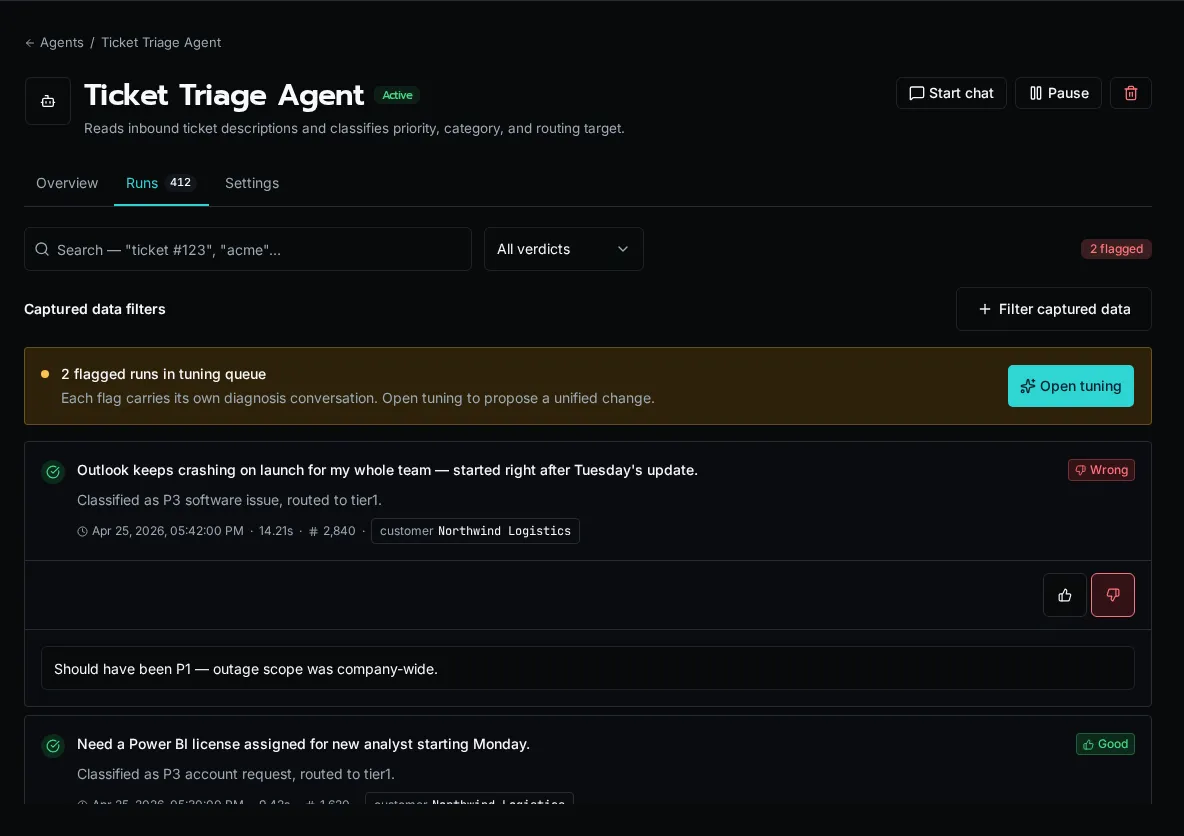Click the Northwind Logistics tag on Outlook run

tap(475, 531)
